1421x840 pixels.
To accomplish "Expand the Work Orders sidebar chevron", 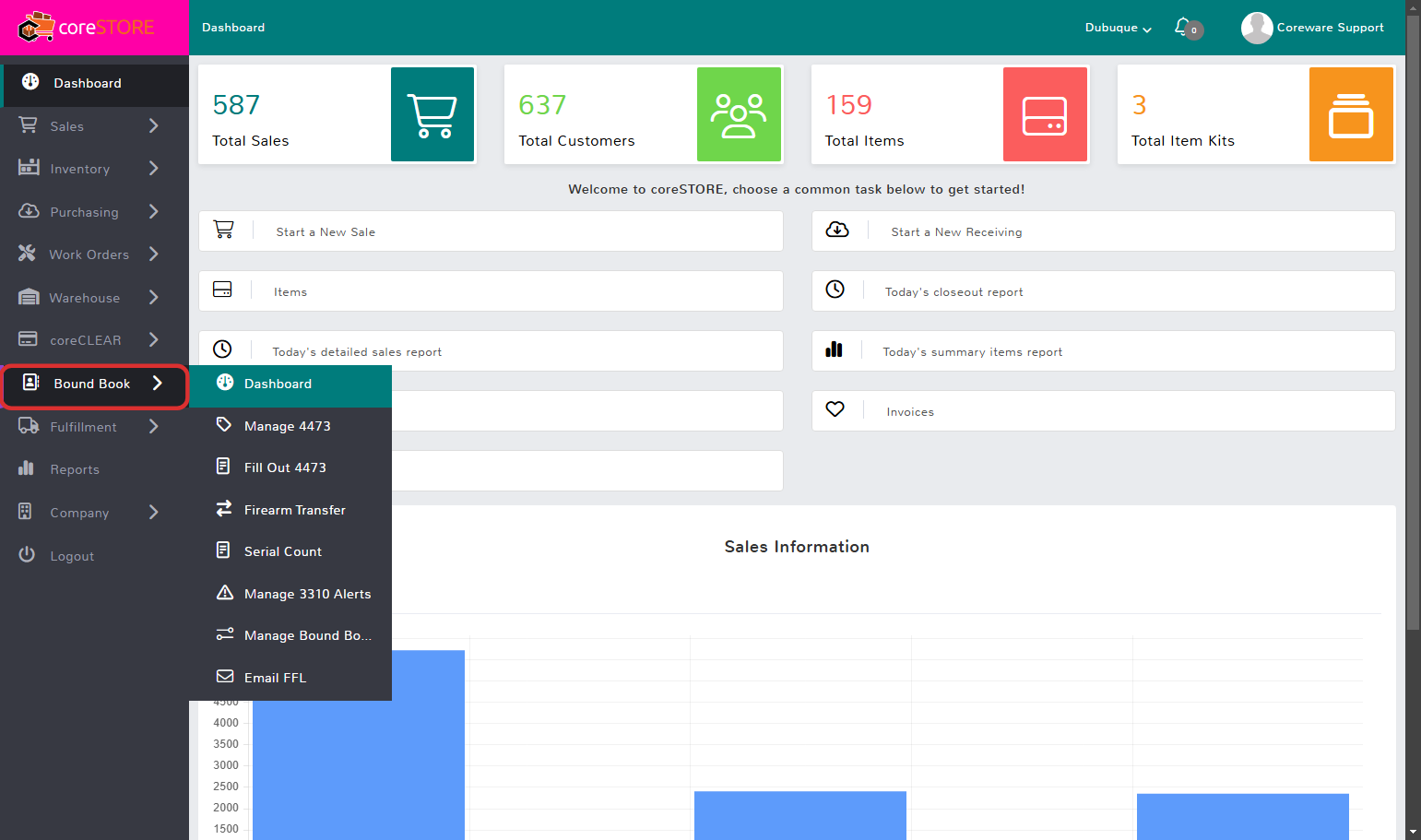I will [x=154, y=254].
